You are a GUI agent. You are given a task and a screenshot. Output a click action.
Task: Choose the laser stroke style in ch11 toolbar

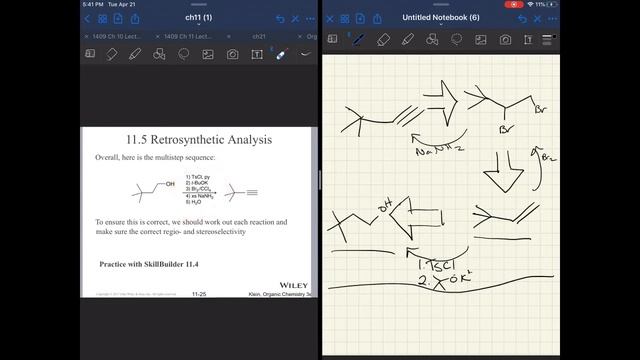pos(305,54)
